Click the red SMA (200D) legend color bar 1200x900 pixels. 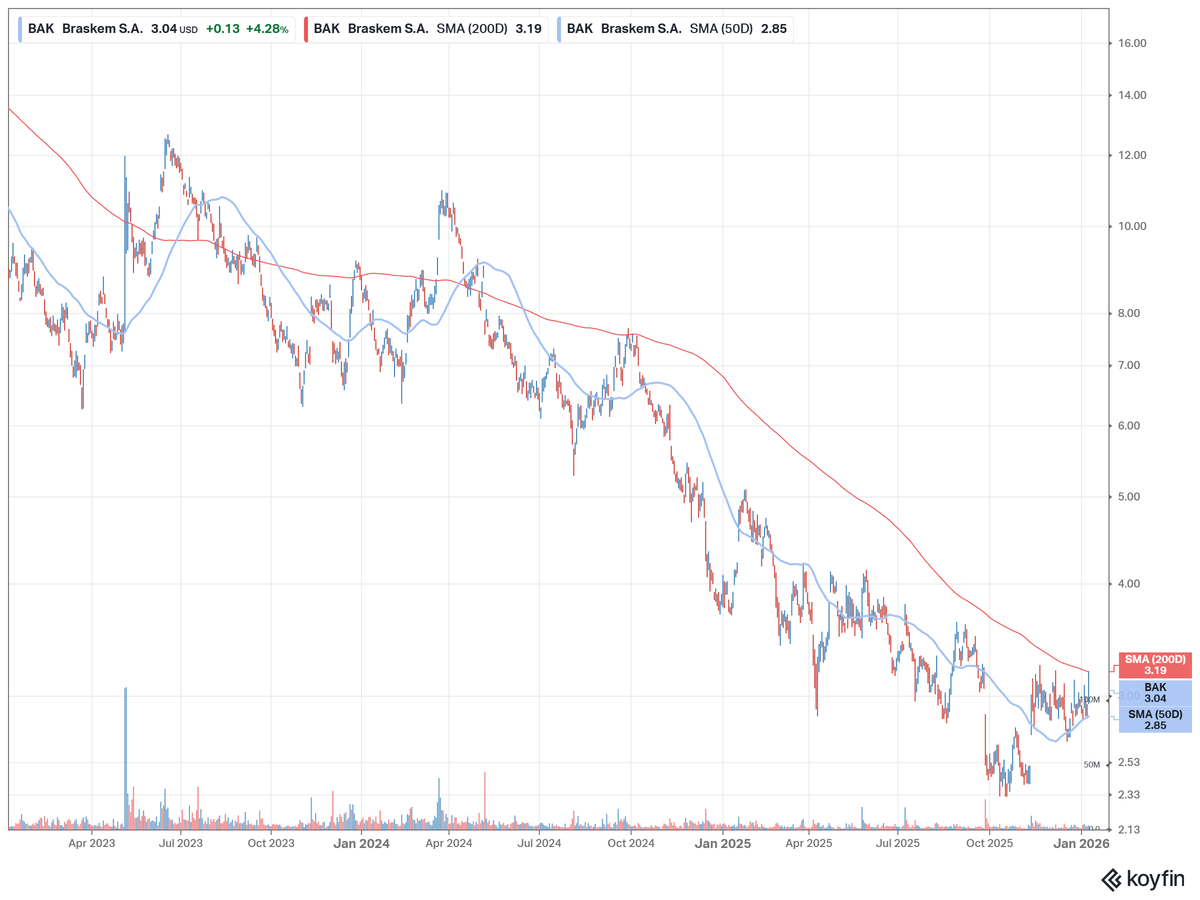pos(304,29)
